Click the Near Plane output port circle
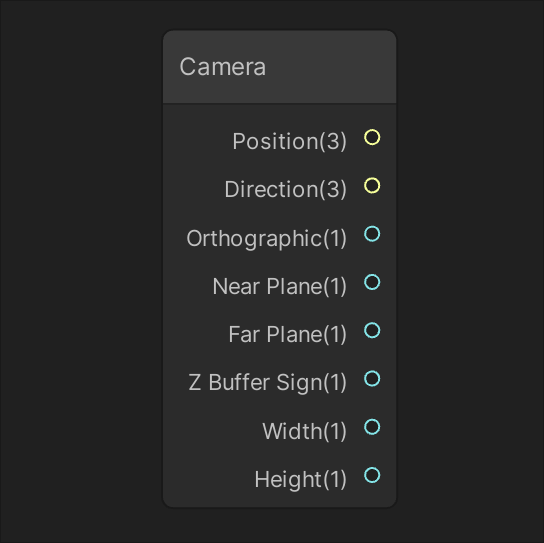The height and width of the screenshot is (543, 544). point(372,282)
